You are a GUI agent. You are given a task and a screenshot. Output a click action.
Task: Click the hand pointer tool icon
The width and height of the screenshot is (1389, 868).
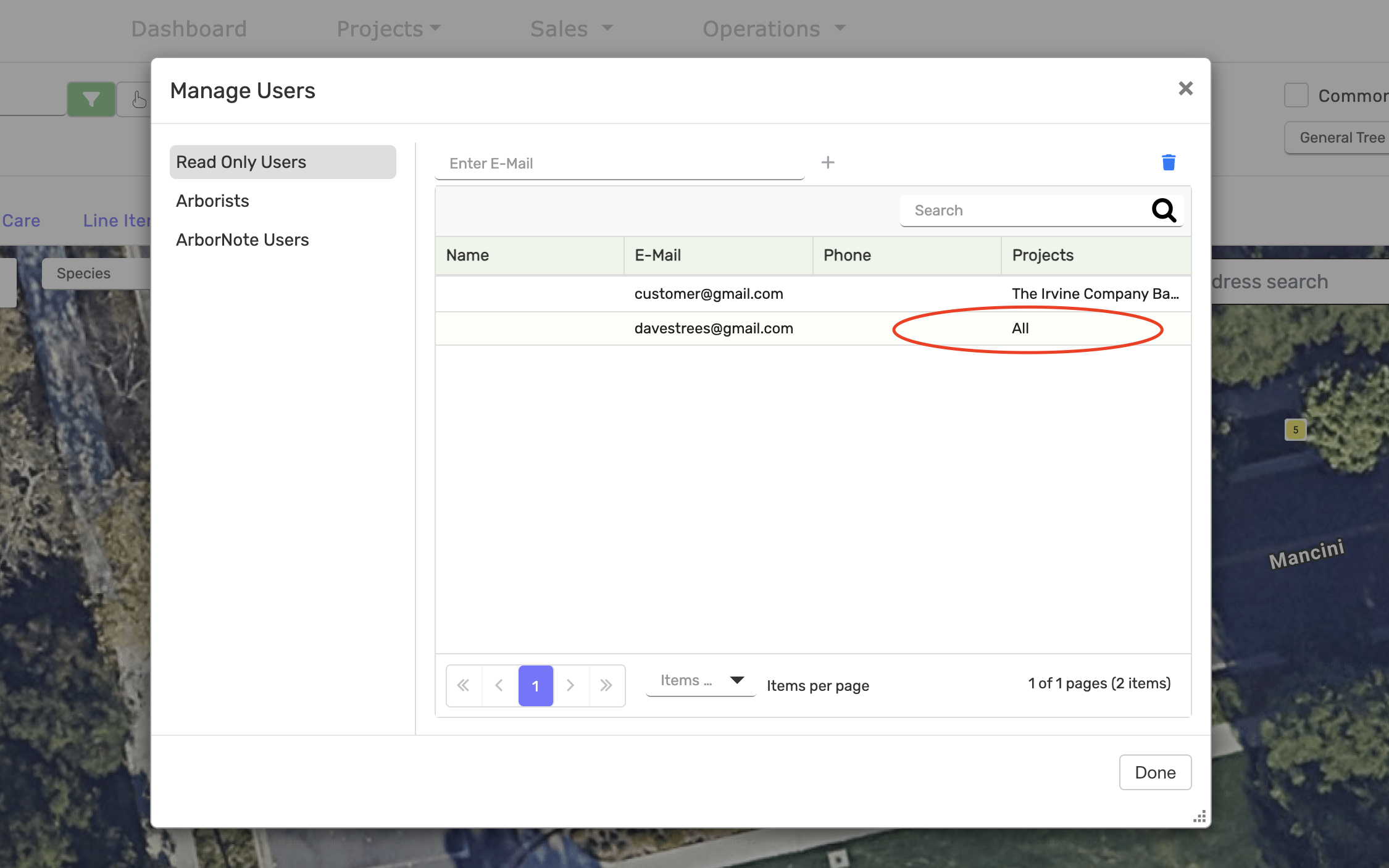click(139, 99)
